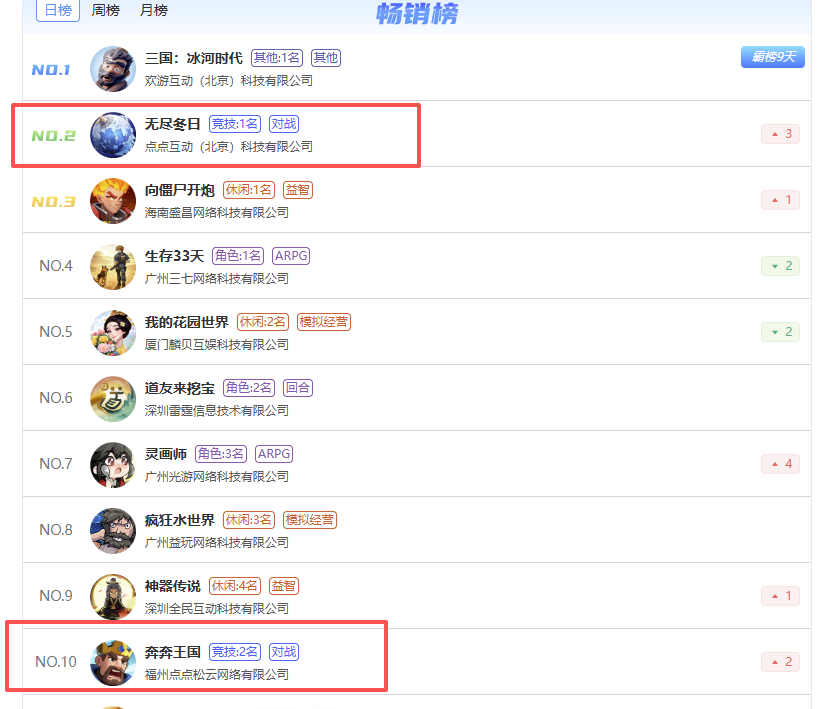
Task: Click the ARPG tag next to 灵画师
Action: click(274, 454)
